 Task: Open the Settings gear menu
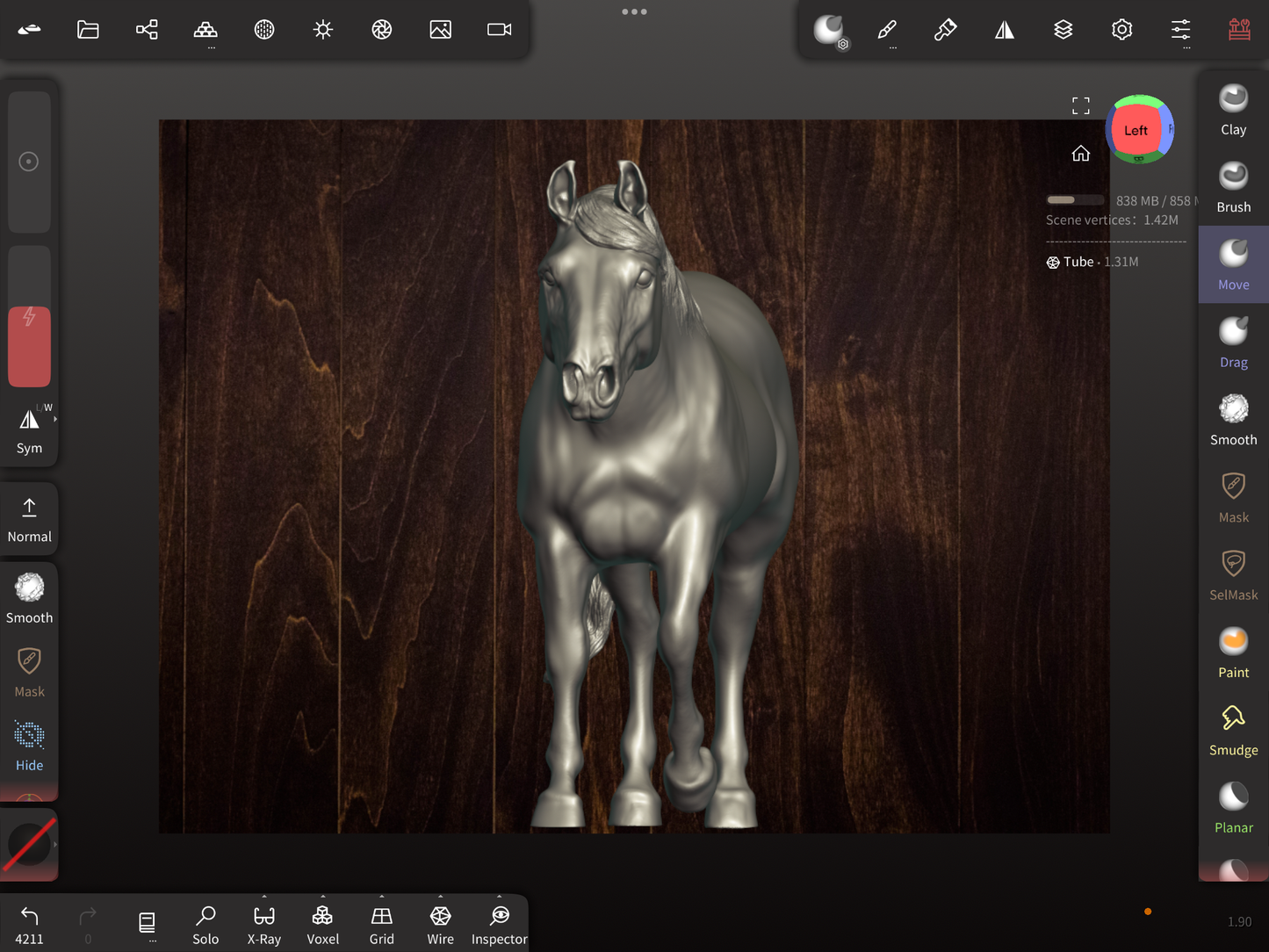(1121, 30)
